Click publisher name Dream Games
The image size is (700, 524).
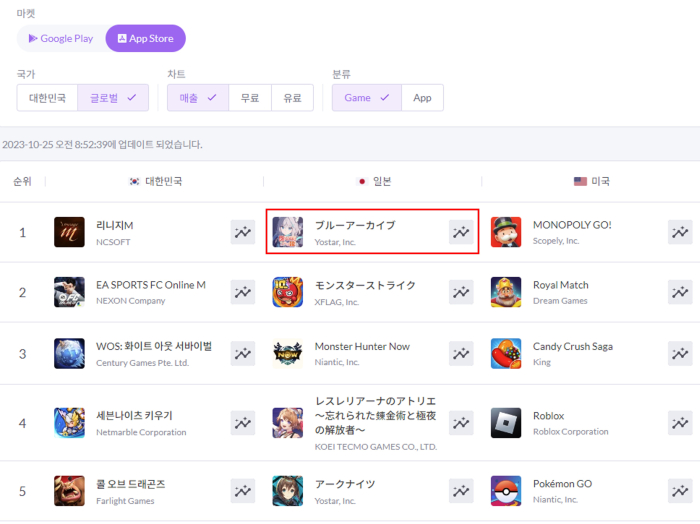[560, 301]
